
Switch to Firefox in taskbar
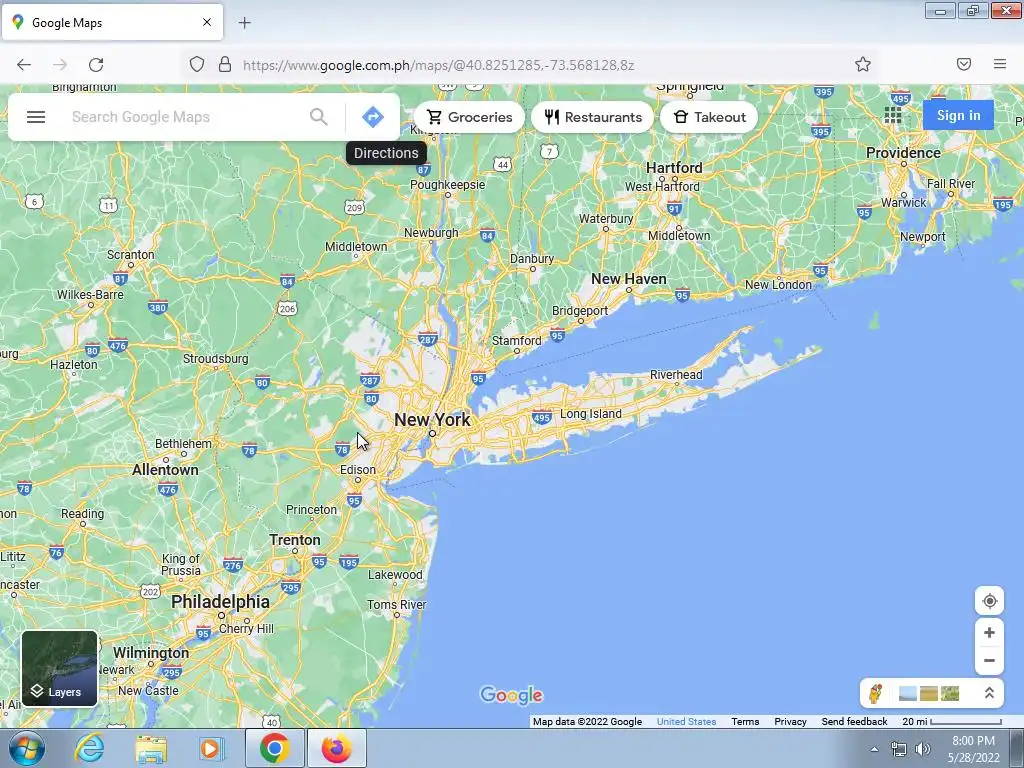pos(336,748)
